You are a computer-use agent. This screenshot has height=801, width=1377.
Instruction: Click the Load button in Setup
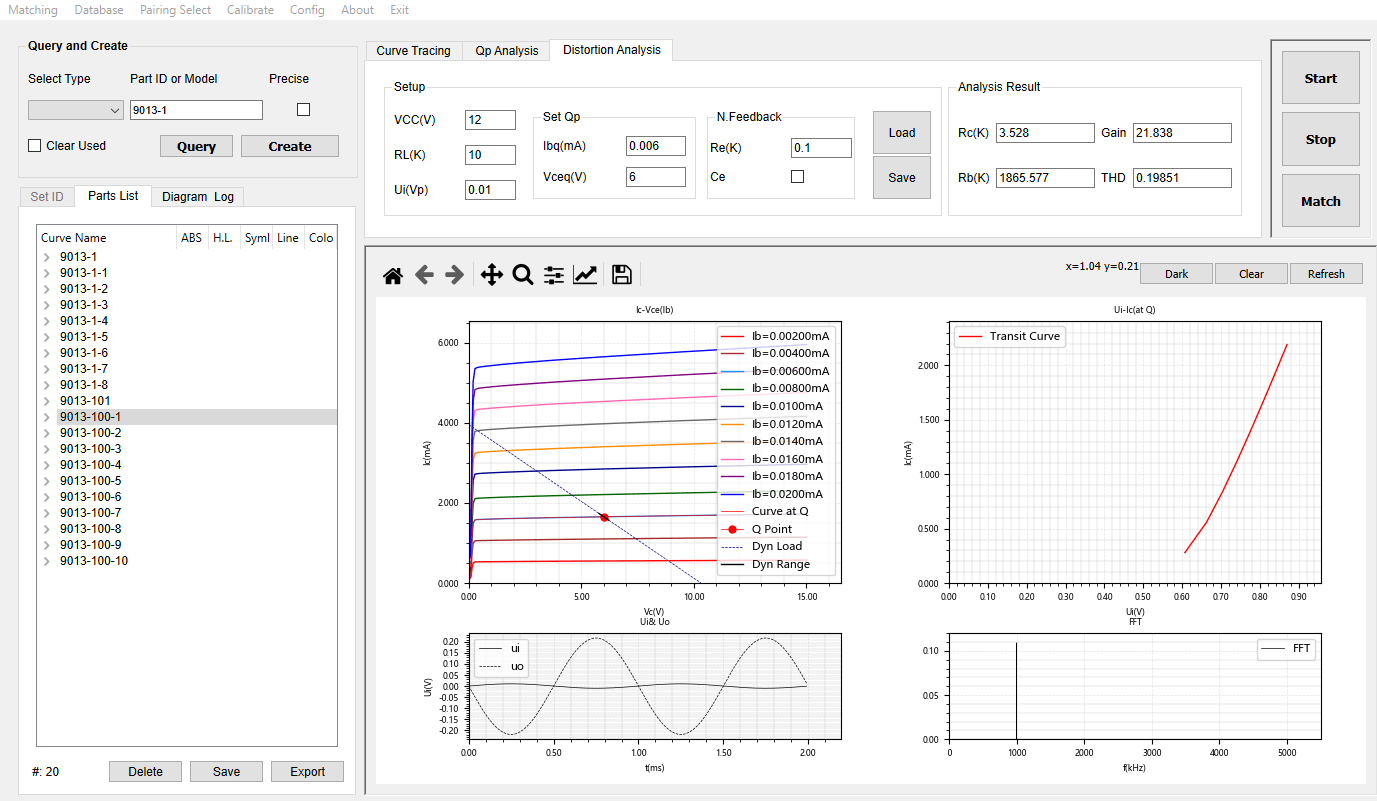click(x=902, y=133)
